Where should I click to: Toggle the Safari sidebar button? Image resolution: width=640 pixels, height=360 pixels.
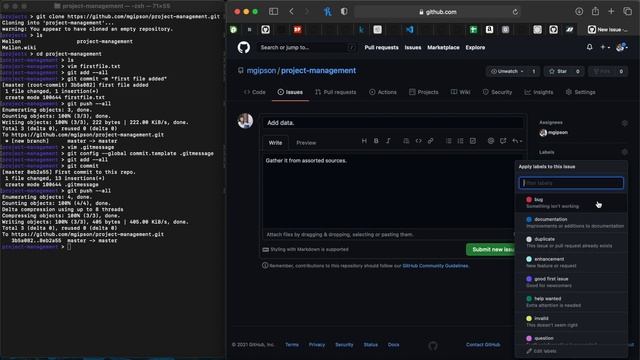point(273,12)
